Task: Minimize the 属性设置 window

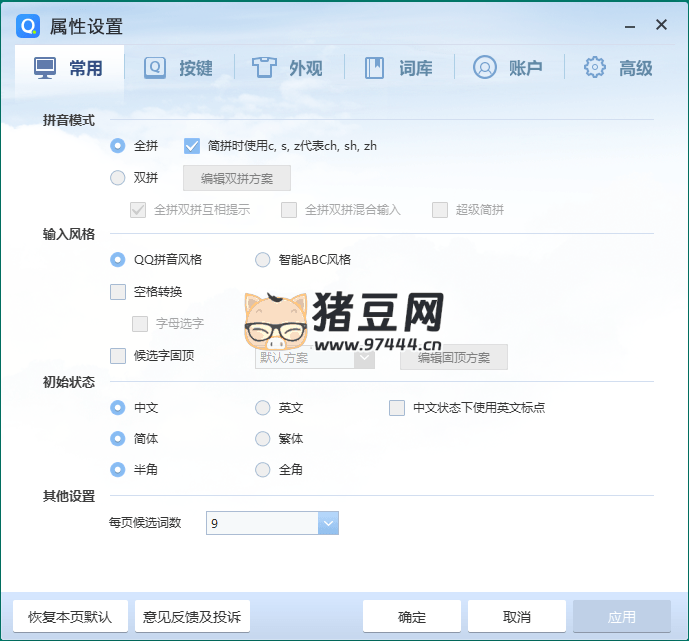Action: [630, 26]
